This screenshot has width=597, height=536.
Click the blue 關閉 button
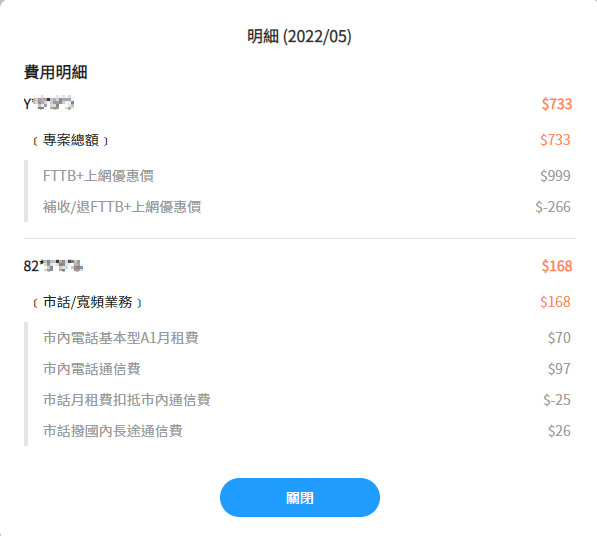[300, 498]
